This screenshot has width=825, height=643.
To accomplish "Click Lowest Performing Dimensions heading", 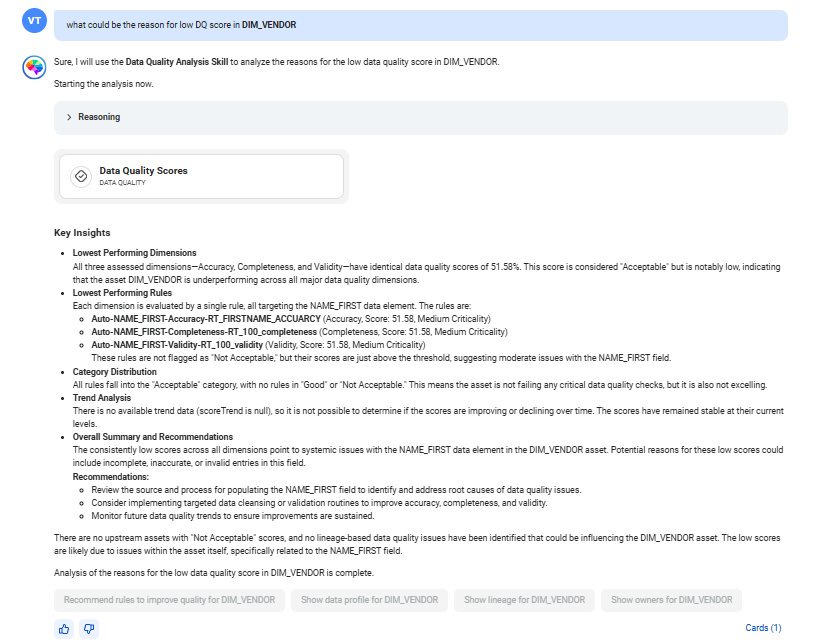I will [x=134, y=253].
